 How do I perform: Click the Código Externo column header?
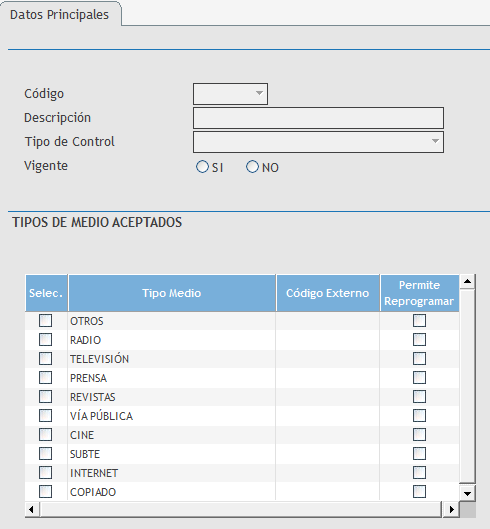328,293
